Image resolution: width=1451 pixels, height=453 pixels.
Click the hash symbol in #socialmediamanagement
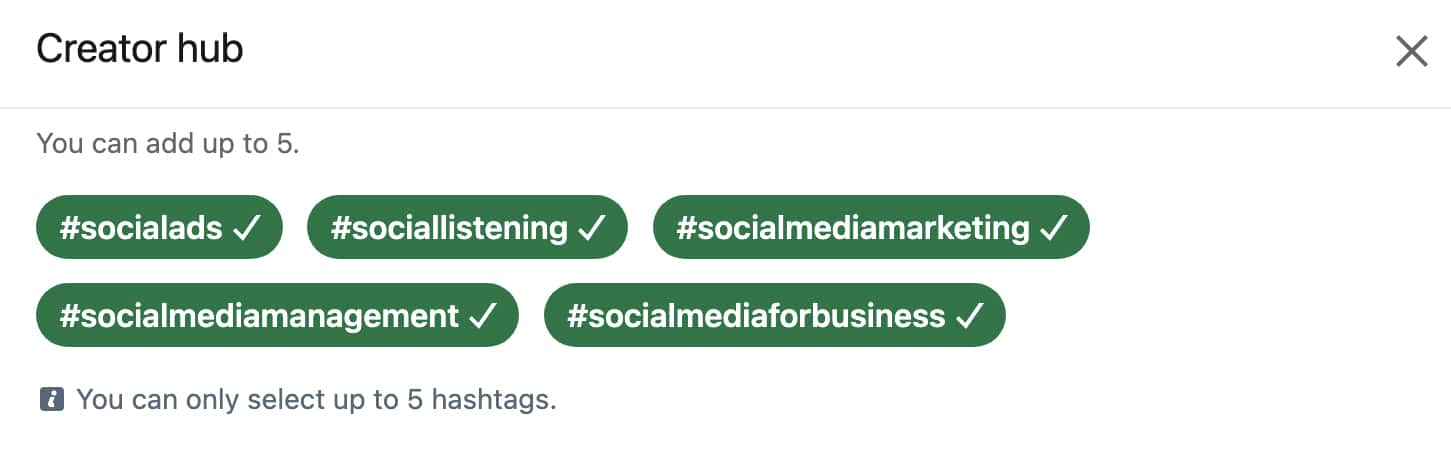point(69,317)
